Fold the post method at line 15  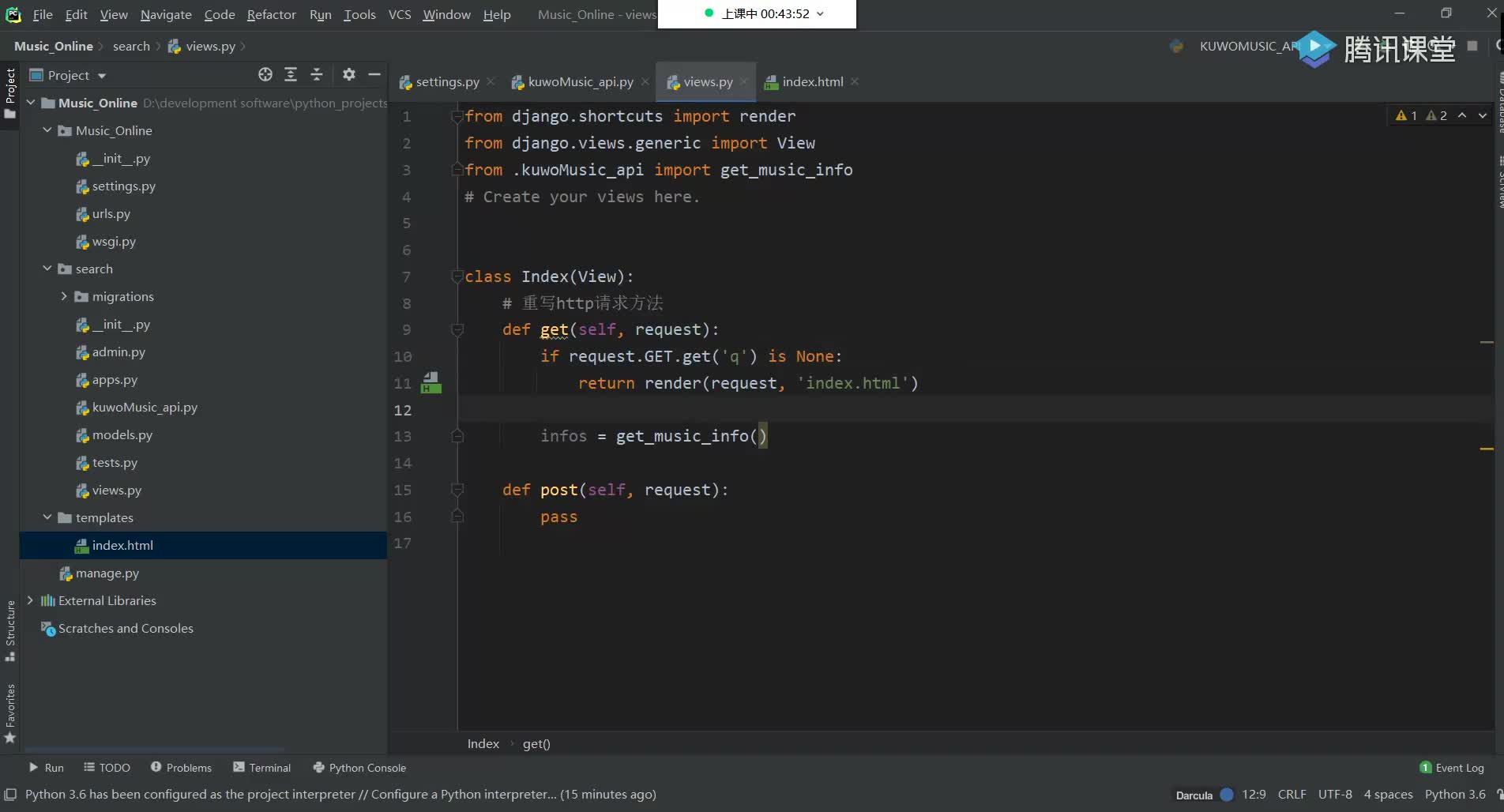point(457,490)
